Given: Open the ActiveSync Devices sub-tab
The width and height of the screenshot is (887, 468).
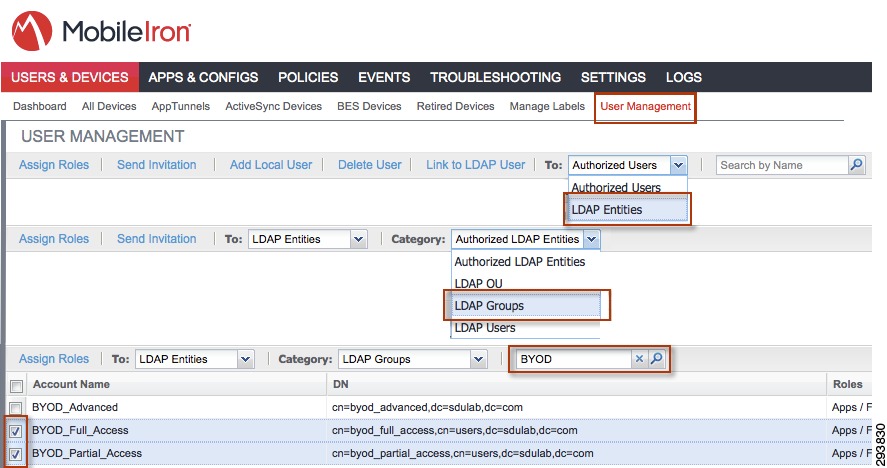Looking at the screenshot, I should click(x=273, y=106).
